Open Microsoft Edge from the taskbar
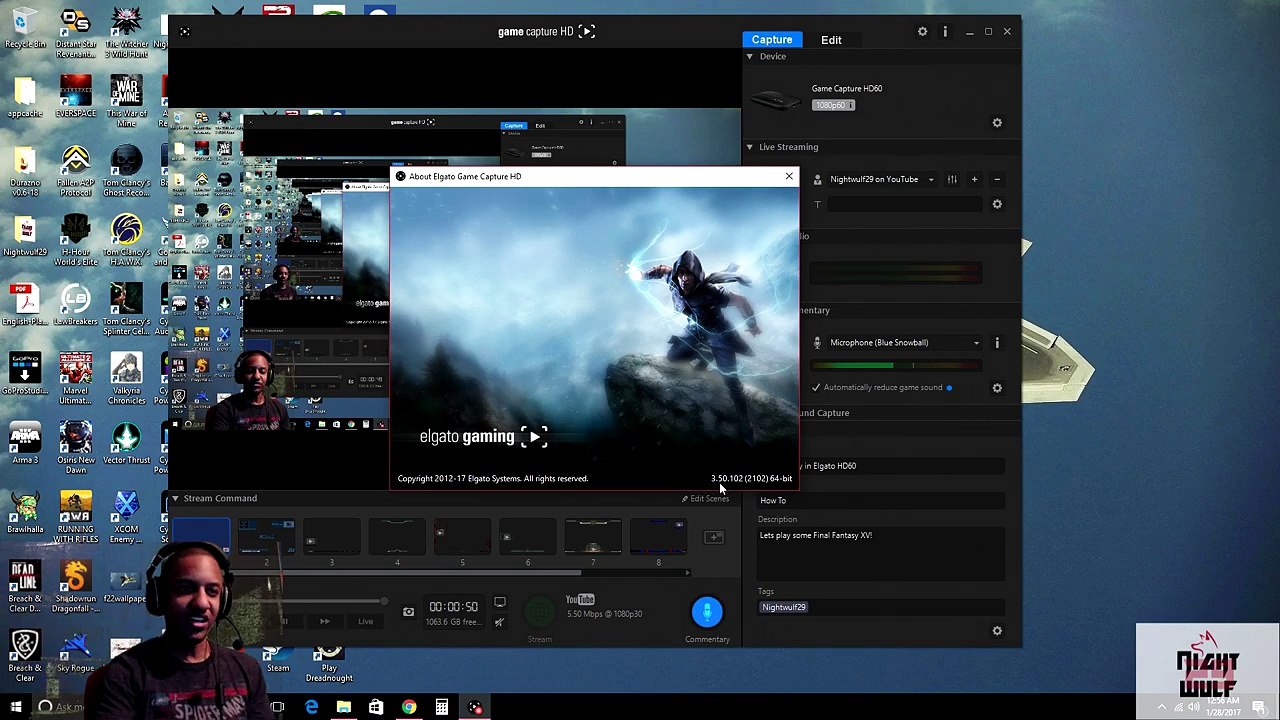The width and height of the screenshot is (1280, 720). (x=312, y=708)
